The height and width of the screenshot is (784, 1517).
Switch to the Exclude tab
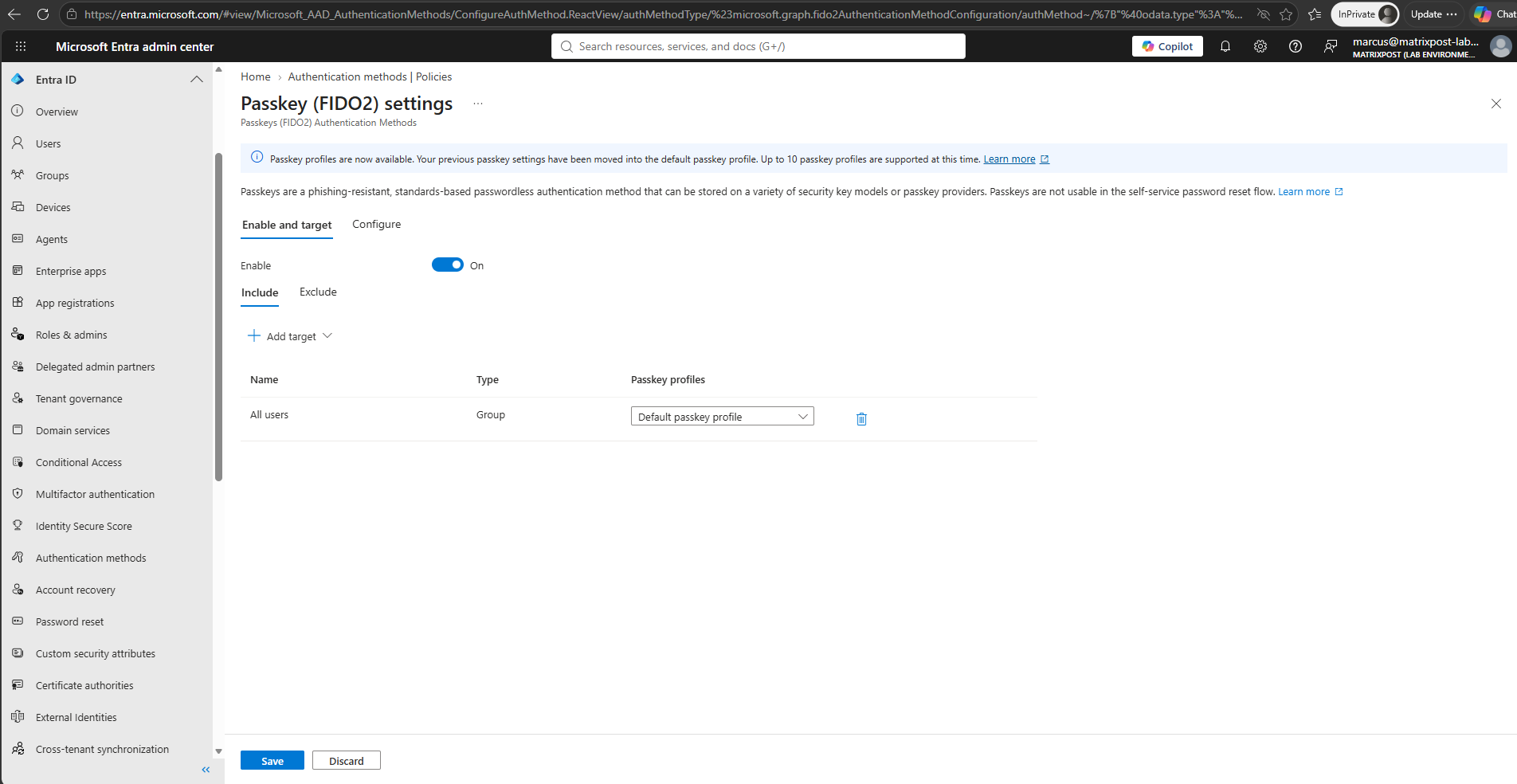[318, 292]
